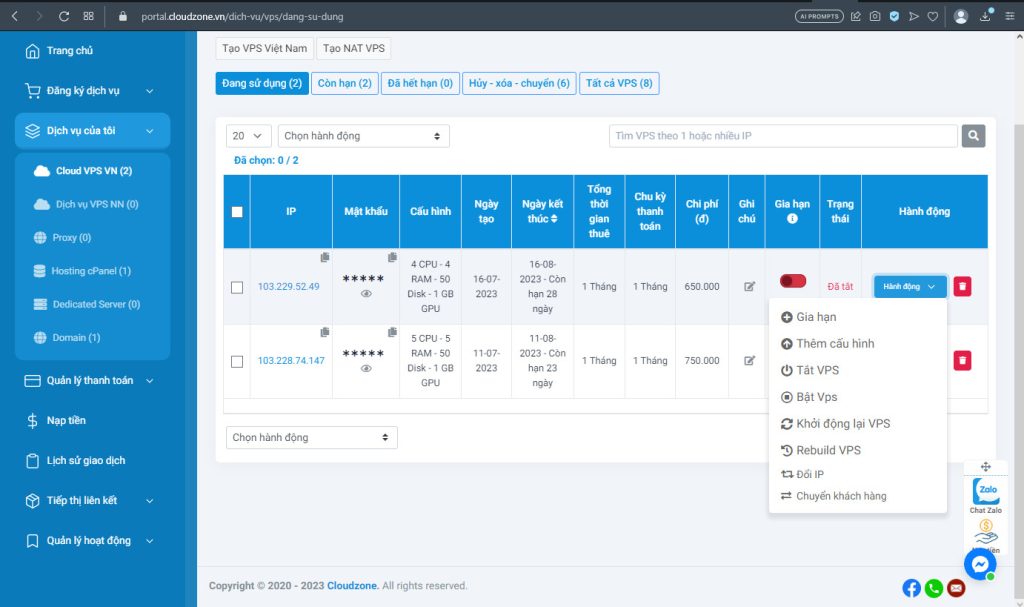The height and width of the screenshot is (607, 1024).
Task: Copy IP address 103.229.52.49 with copy icon
Action: pyautogui.click(x=325, y=258)
